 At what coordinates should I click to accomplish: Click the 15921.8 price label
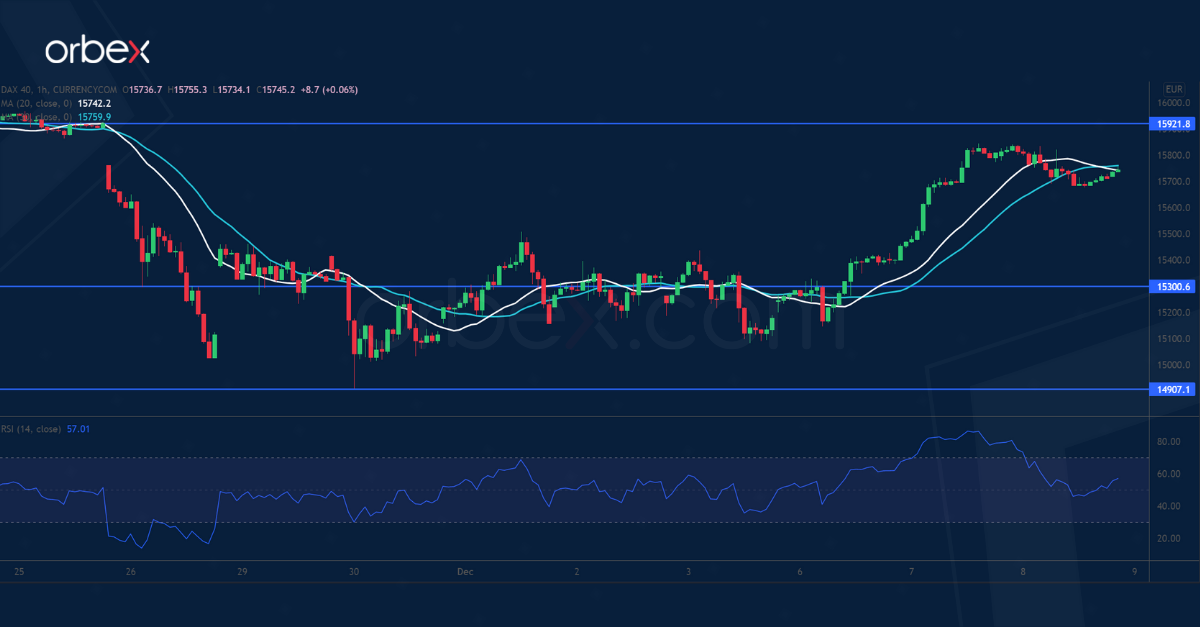coord(1172,124)
